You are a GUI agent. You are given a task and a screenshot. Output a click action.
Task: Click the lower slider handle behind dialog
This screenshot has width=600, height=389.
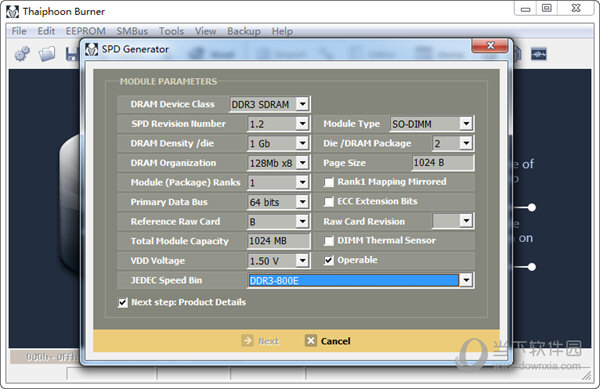tap(532, 267)
